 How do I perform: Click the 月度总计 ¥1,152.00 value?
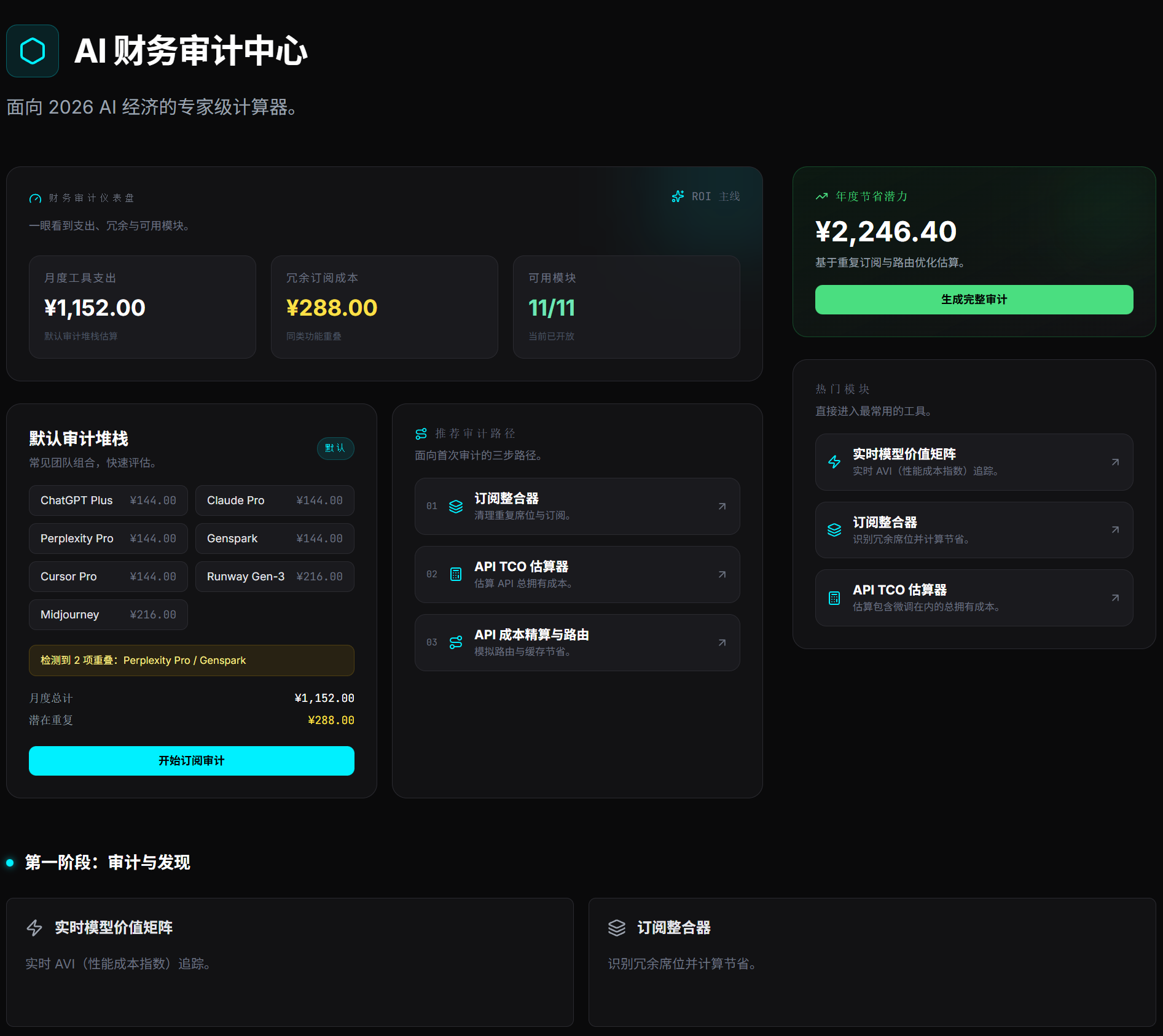(x=324, y=698)
